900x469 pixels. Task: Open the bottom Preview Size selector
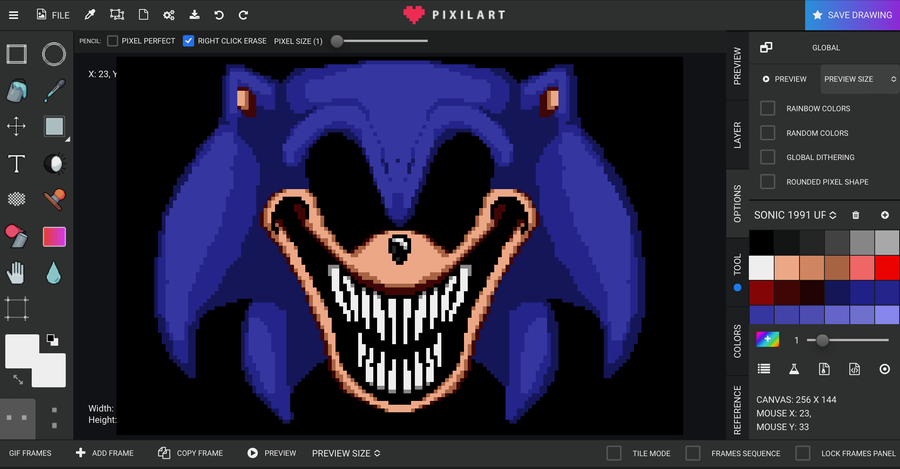pyautogui.click(x=346, y=454)
